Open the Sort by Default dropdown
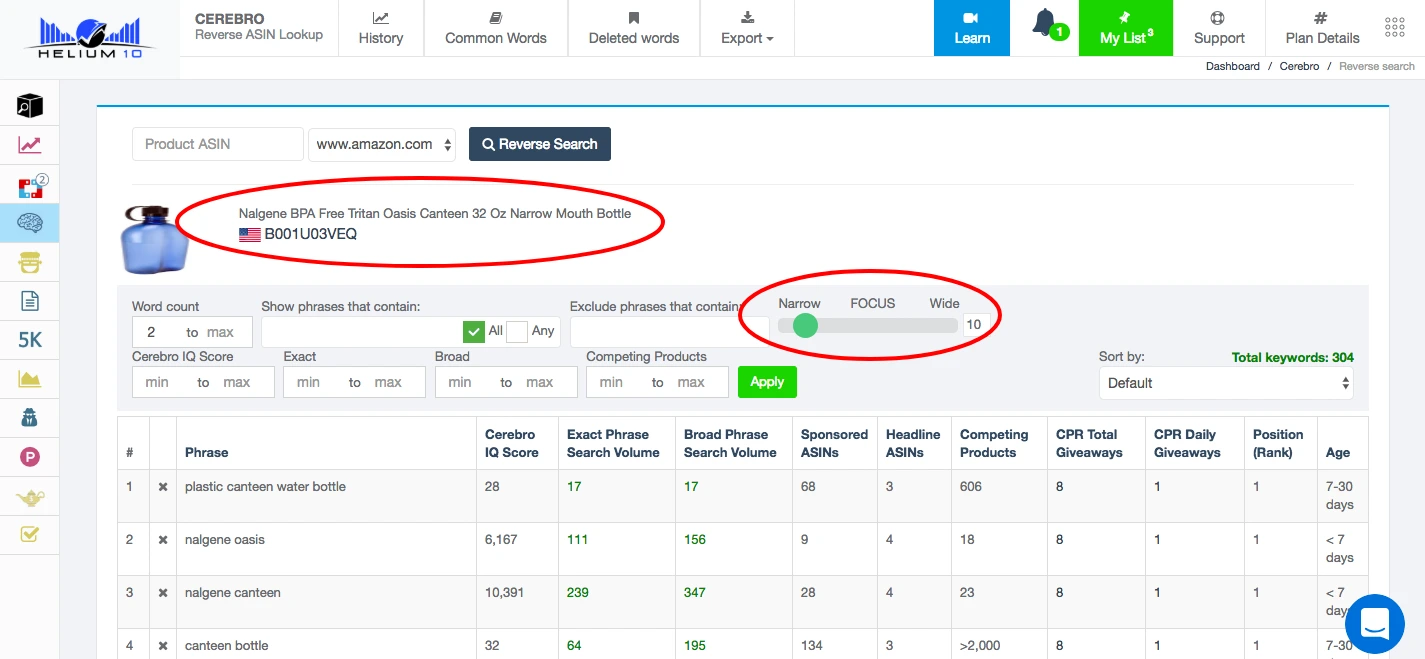This screenshot has height=659, width=1425. pyautogui.click(x=1226, y=383)
